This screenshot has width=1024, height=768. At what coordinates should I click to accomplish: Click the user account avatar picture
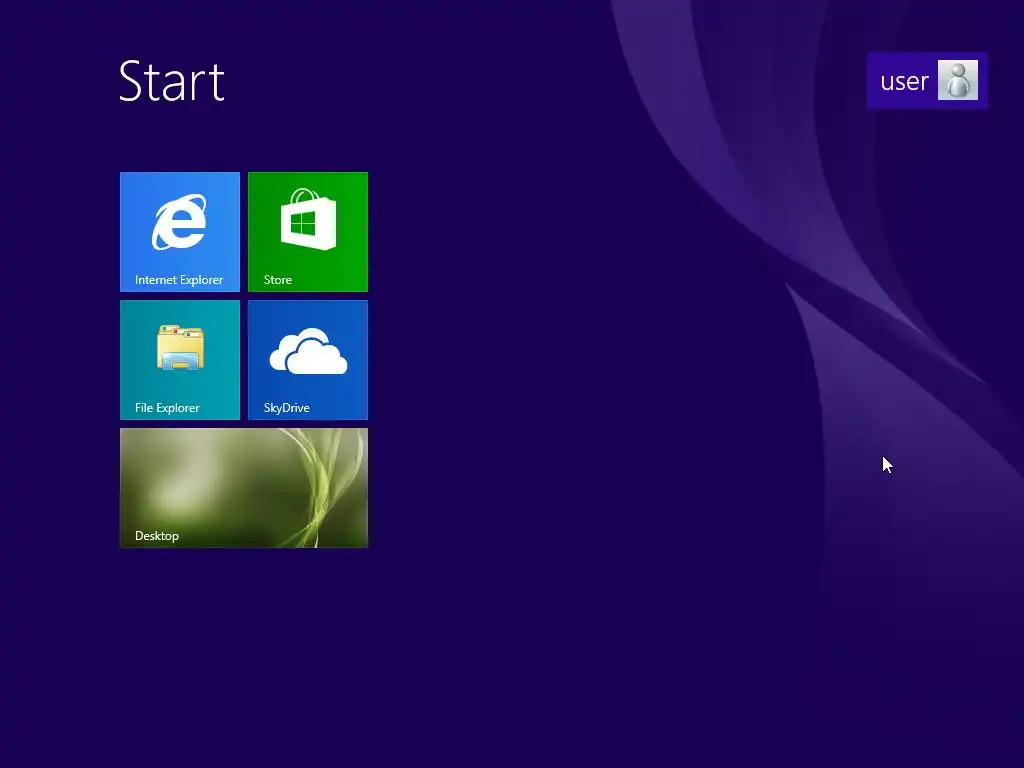(957, 80)
